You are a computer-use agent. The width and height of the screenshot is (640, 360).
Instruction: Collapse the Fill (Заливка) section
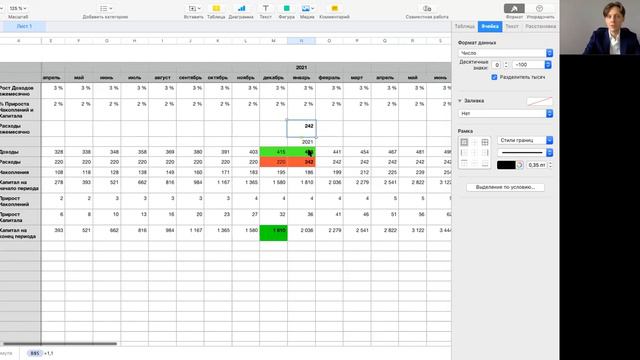pos(460,100)
